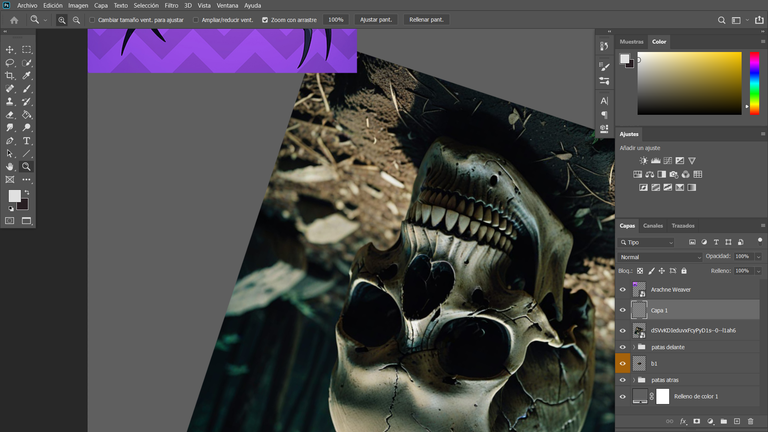Select the Frame tool

coord(9,180)
